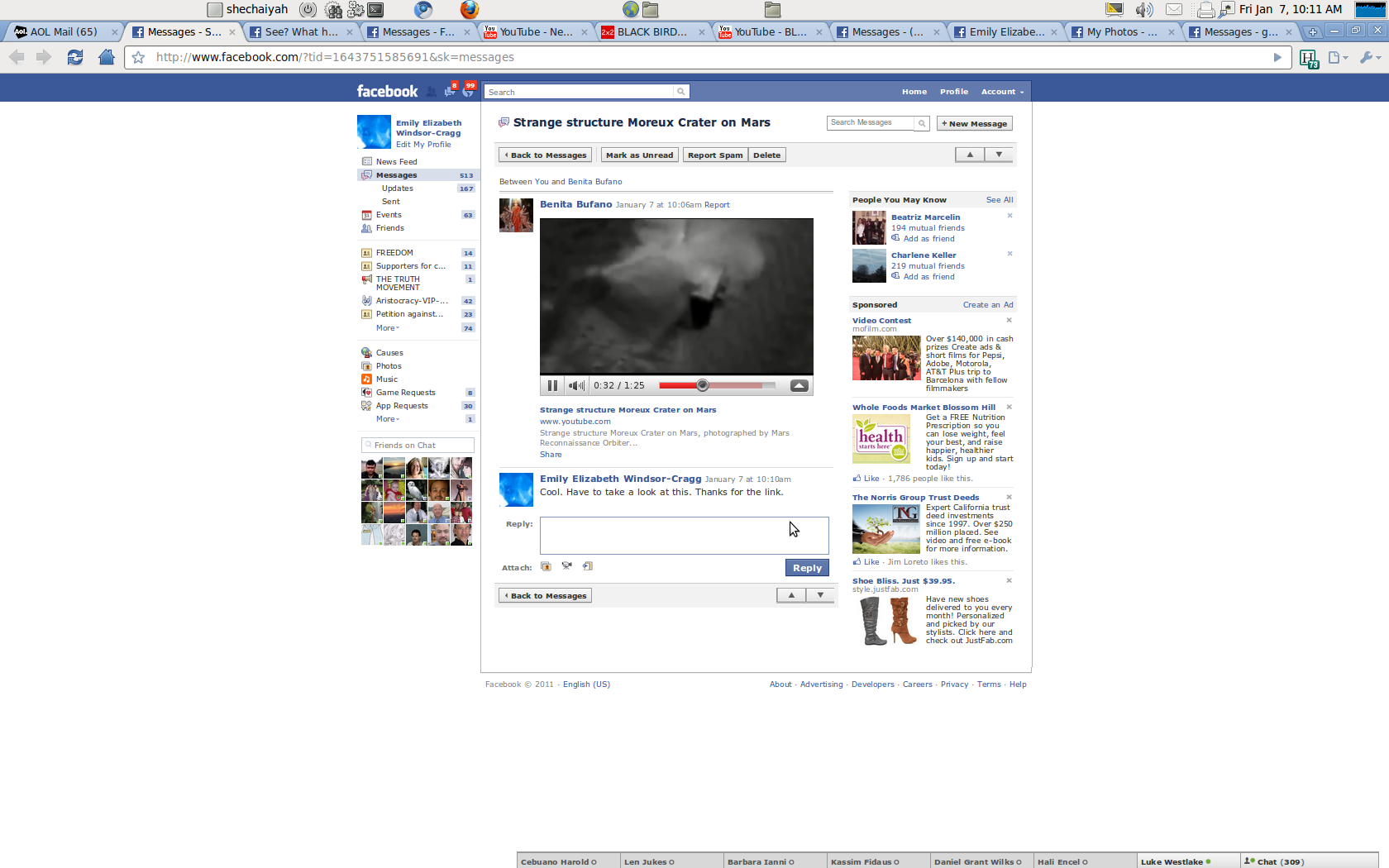The width and height of the screenshot is (1389, 868).
Task: Open News Feed in sidebar
Action: pos(396,162)
